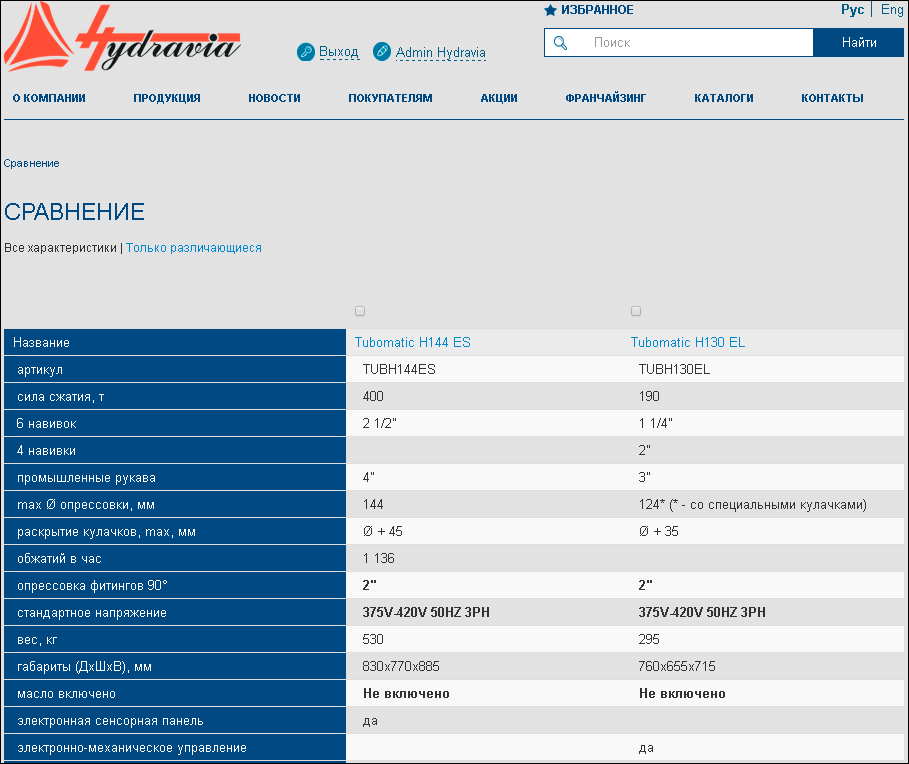Click the 295 weight value
The image size is (909, 764).
pos(649,639)
